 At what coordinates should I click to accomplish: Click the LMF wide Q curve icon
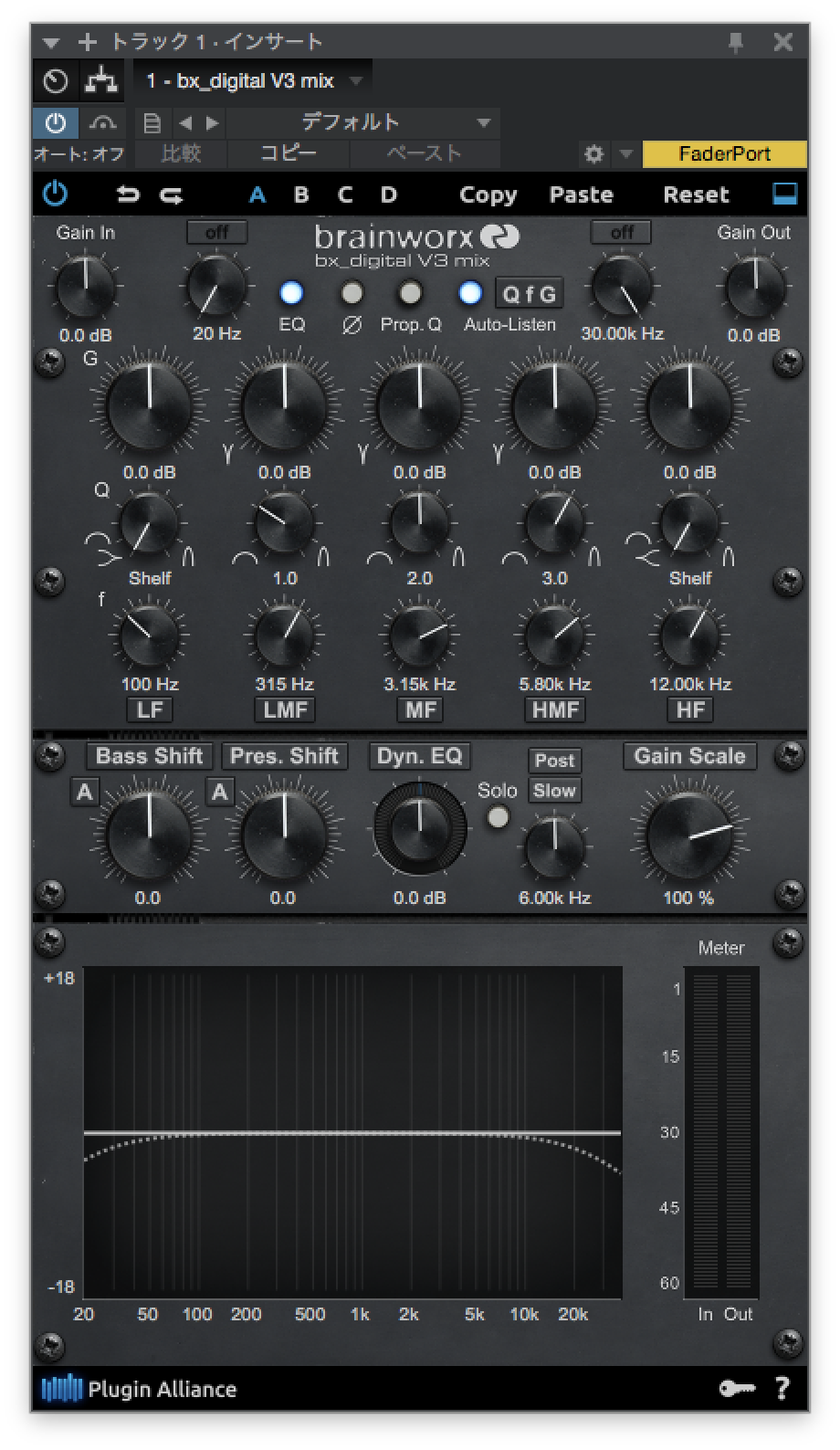[245, 557]
